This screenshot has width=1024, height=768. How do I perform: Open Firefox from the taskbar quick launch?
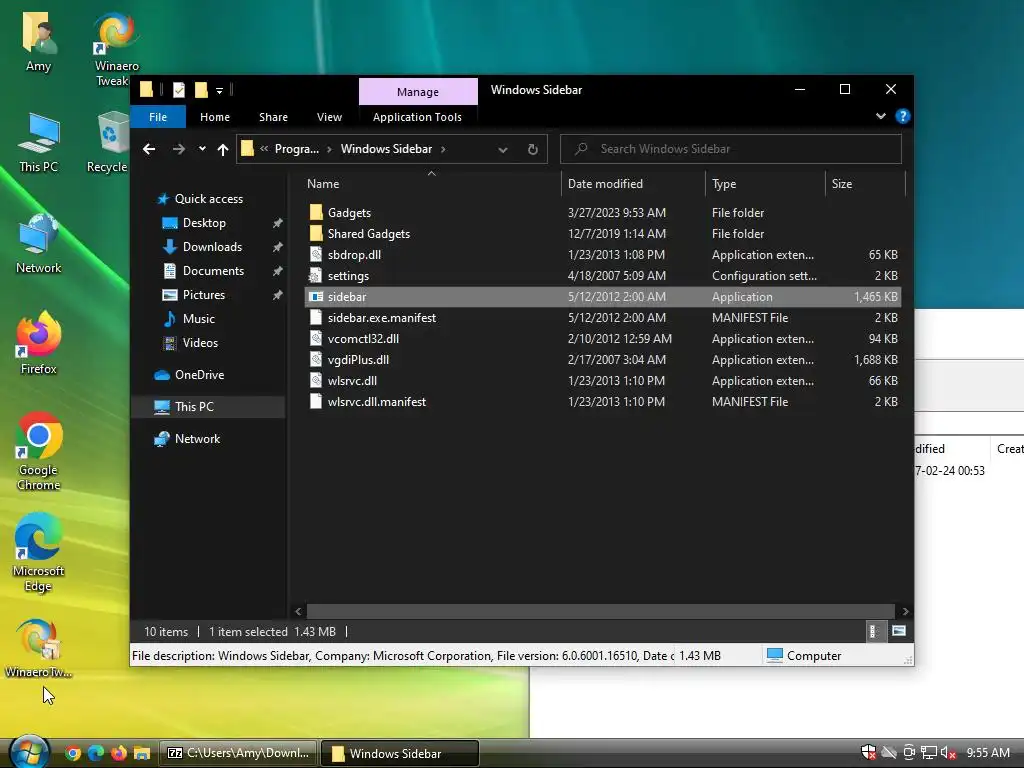pos(119,753)
